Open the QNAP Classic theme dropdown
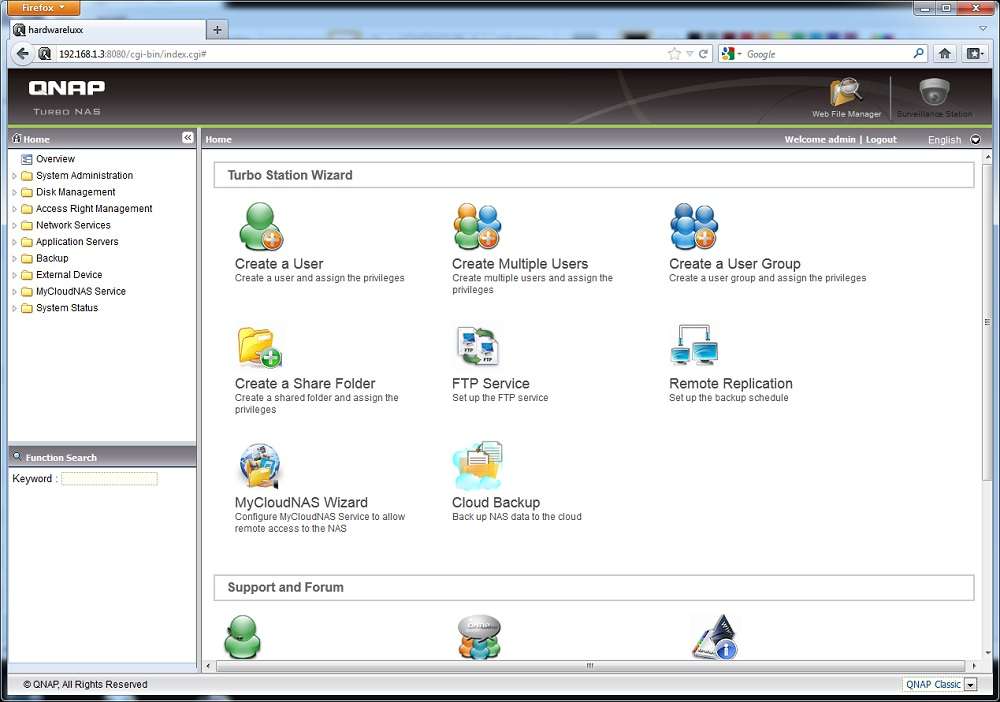 (x=971, y=685)
